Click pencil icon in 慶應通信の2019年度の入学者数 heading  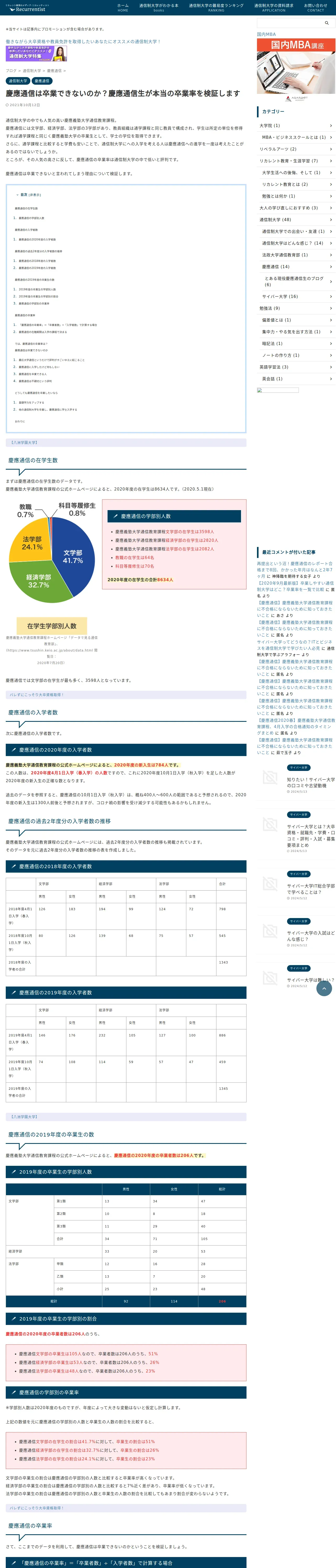pos(13,993)
